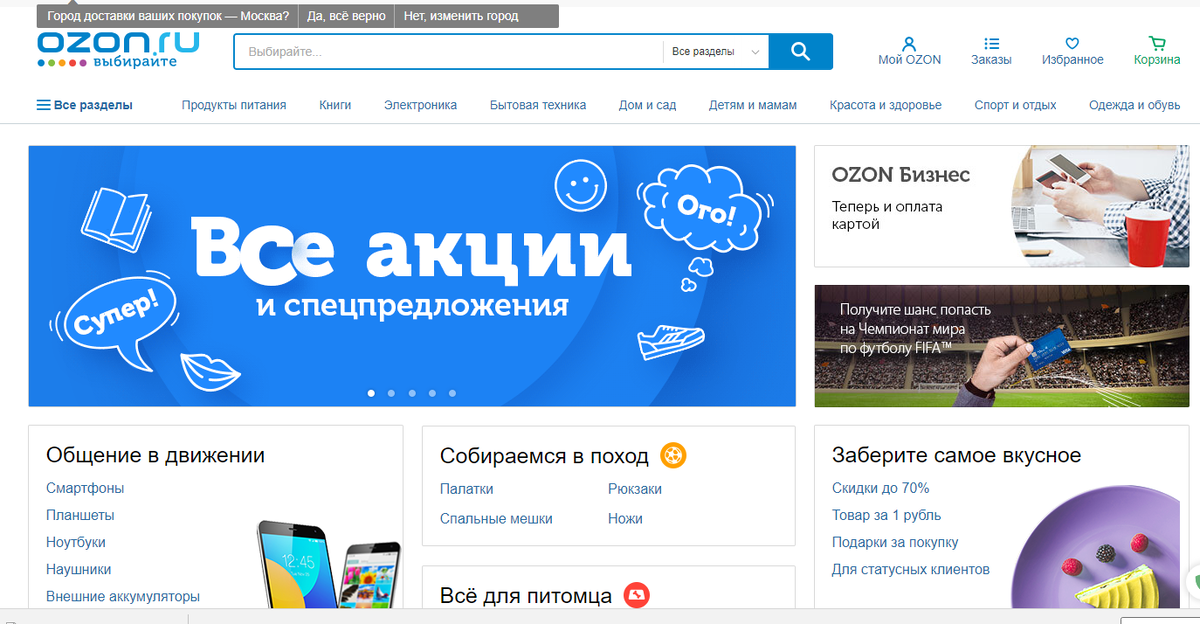Image resolution: width=1200 pixels, height=624 pixels.
Task: Open the Скидки до 70% link
Action: coord(881,488)
